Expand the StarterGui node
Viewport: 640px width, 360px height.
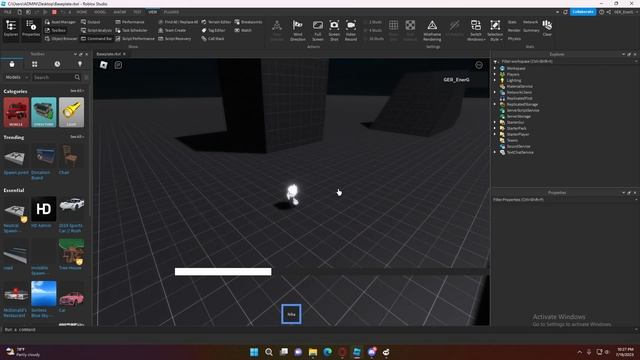tap(495, 122)
